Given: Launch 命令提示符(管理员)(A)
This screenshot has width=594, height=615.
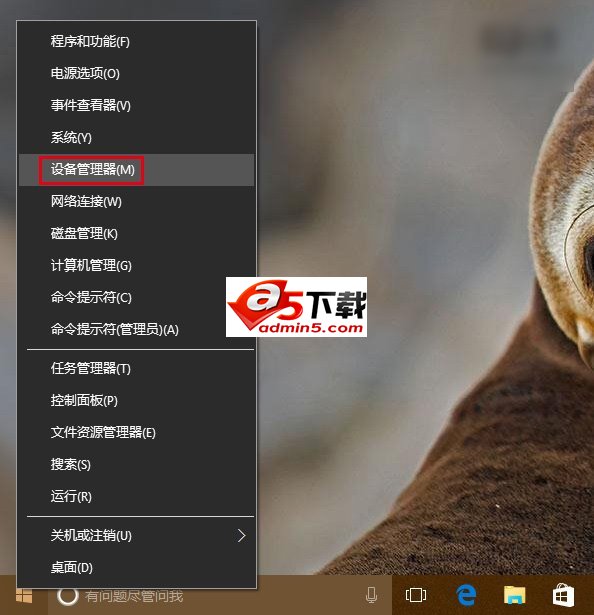Looking at the screenshot, I should [x=137, y=329].
